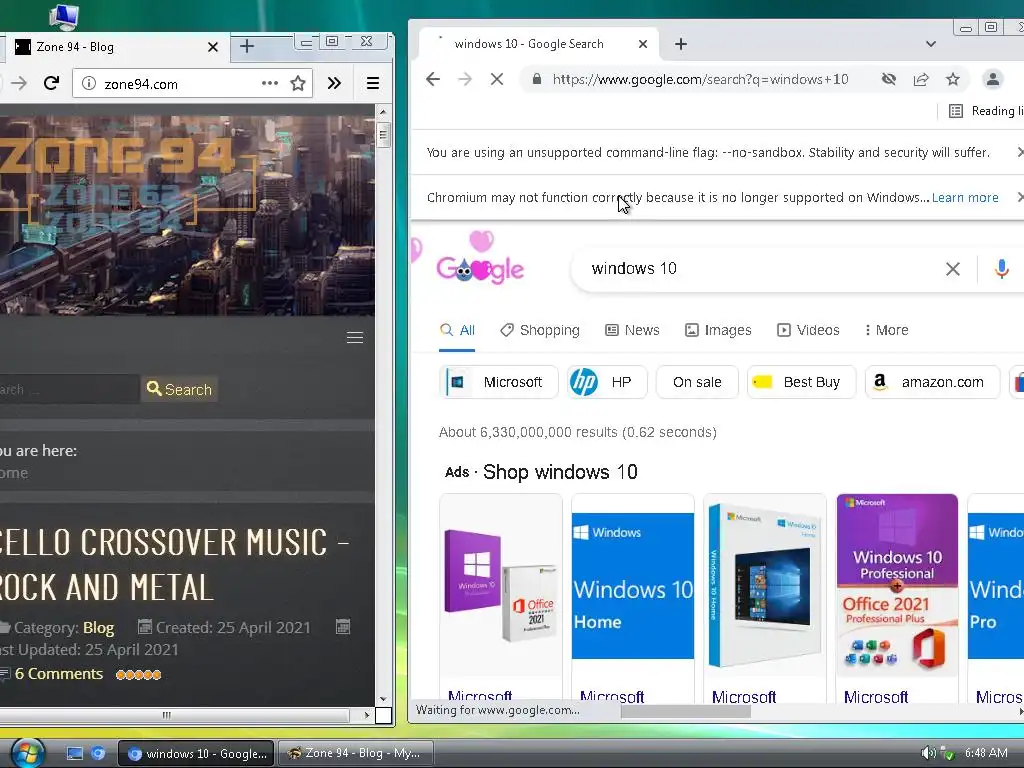
Task: Go forward in the Chromium window
Action: (x=465, y=79)
